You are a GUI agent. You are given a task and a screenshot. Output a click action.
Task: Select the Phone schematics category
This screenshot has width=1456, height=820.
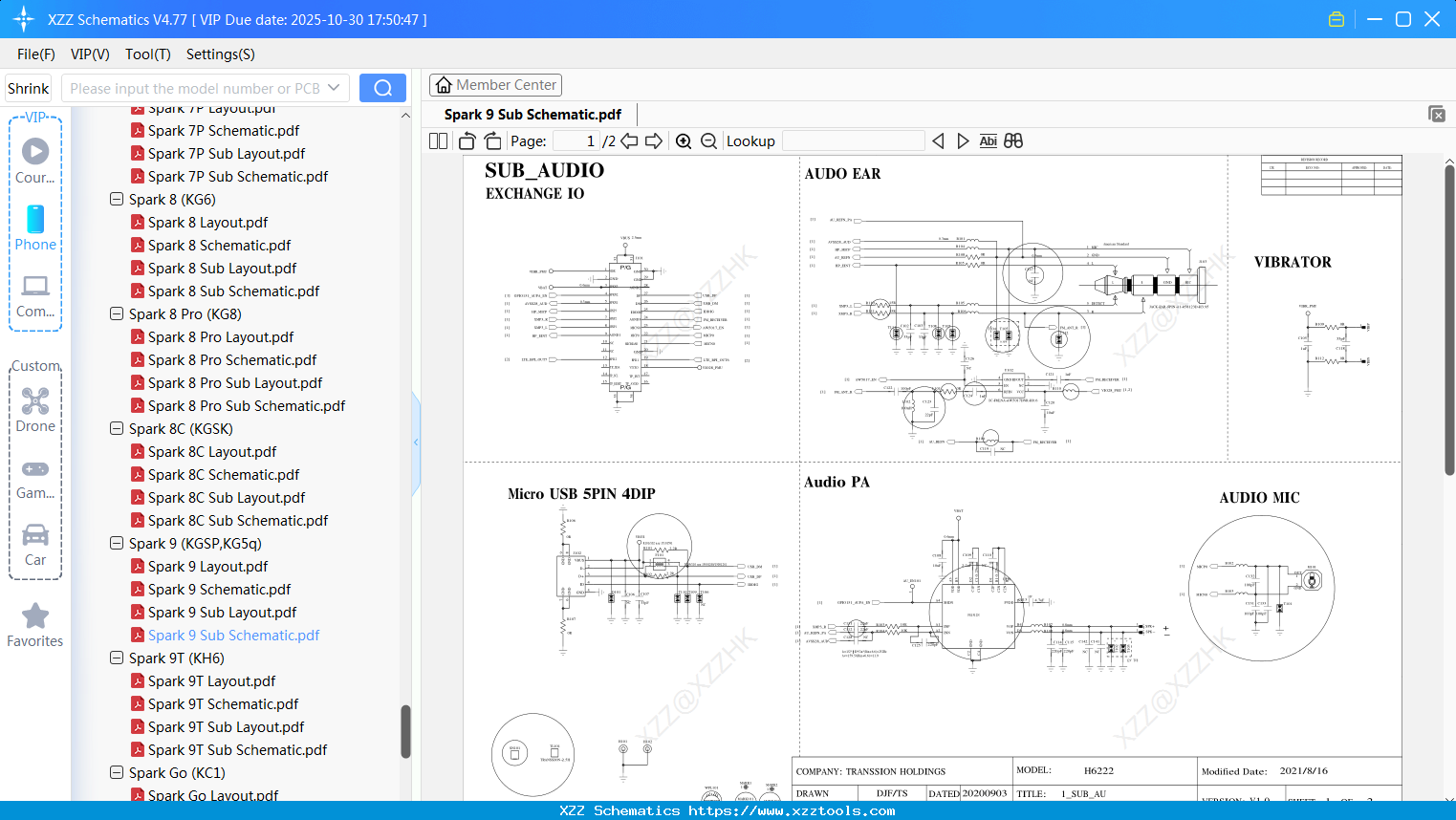pos(35,229)
